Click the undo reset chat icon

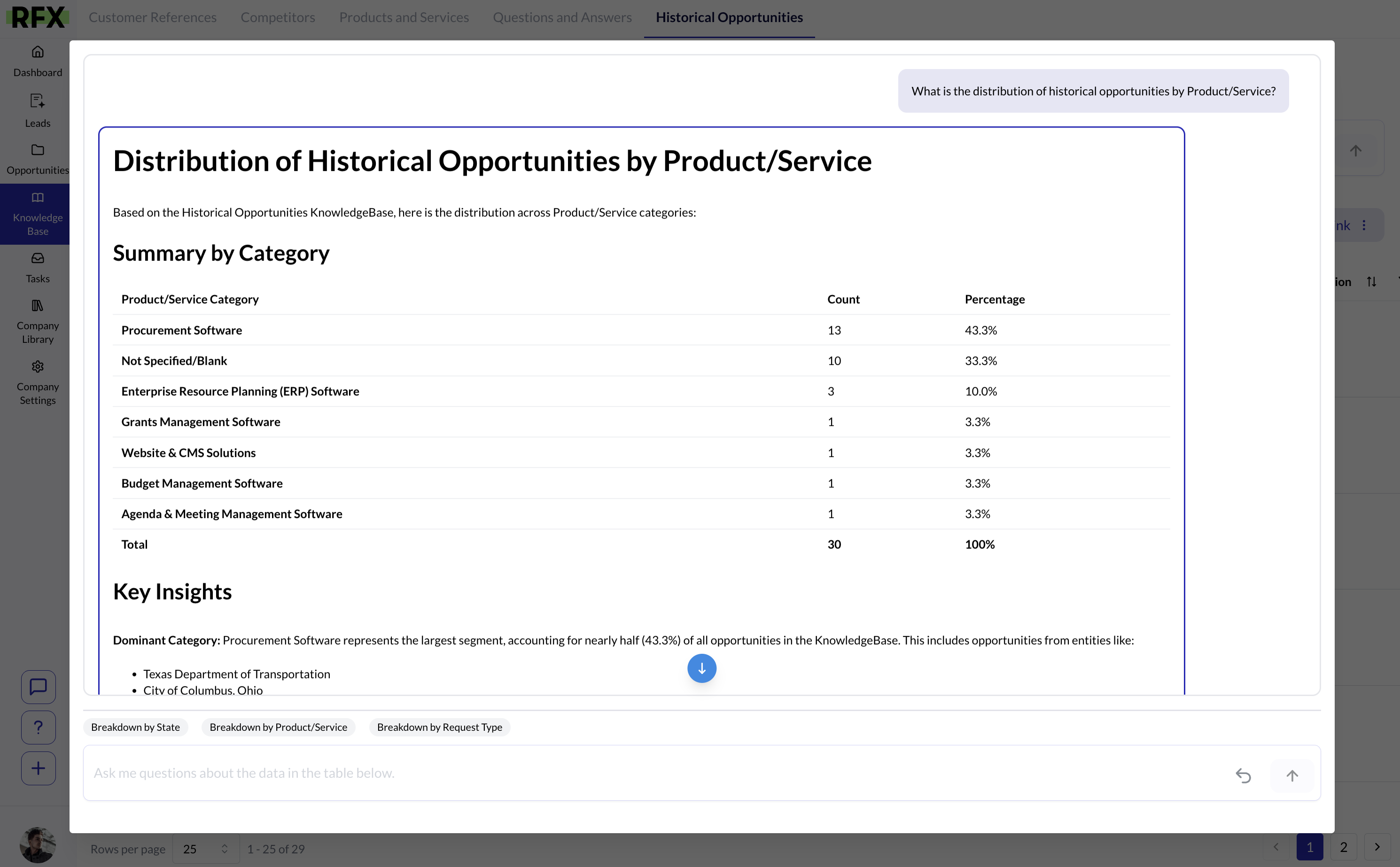[1243, 775]
